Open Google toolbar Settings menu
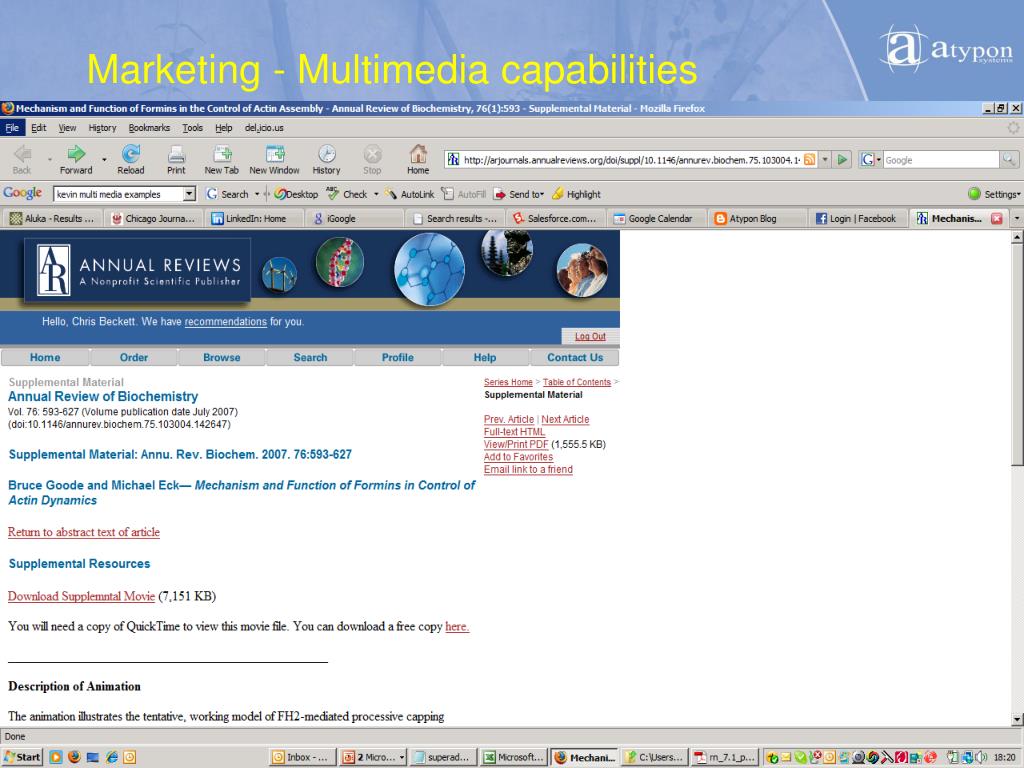1024x768 pixels. (994, 194)
